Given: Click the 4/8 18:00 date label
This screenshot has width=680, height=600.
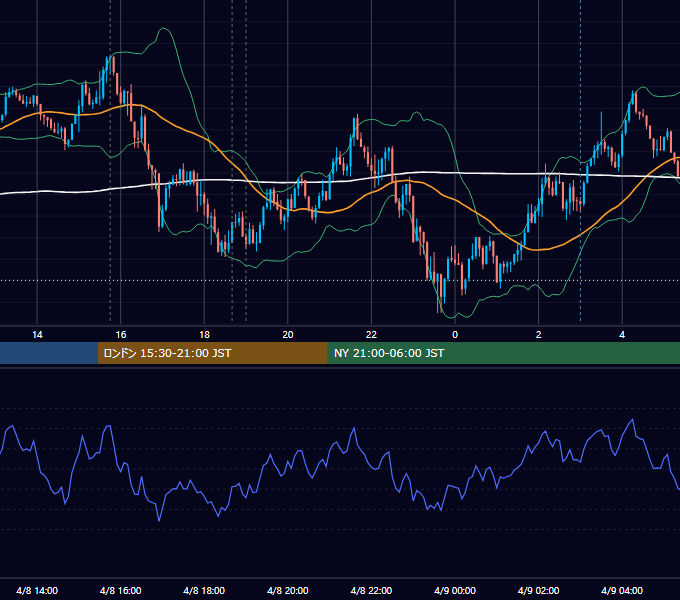Looking at the screenshot, I should pos(204,590).
